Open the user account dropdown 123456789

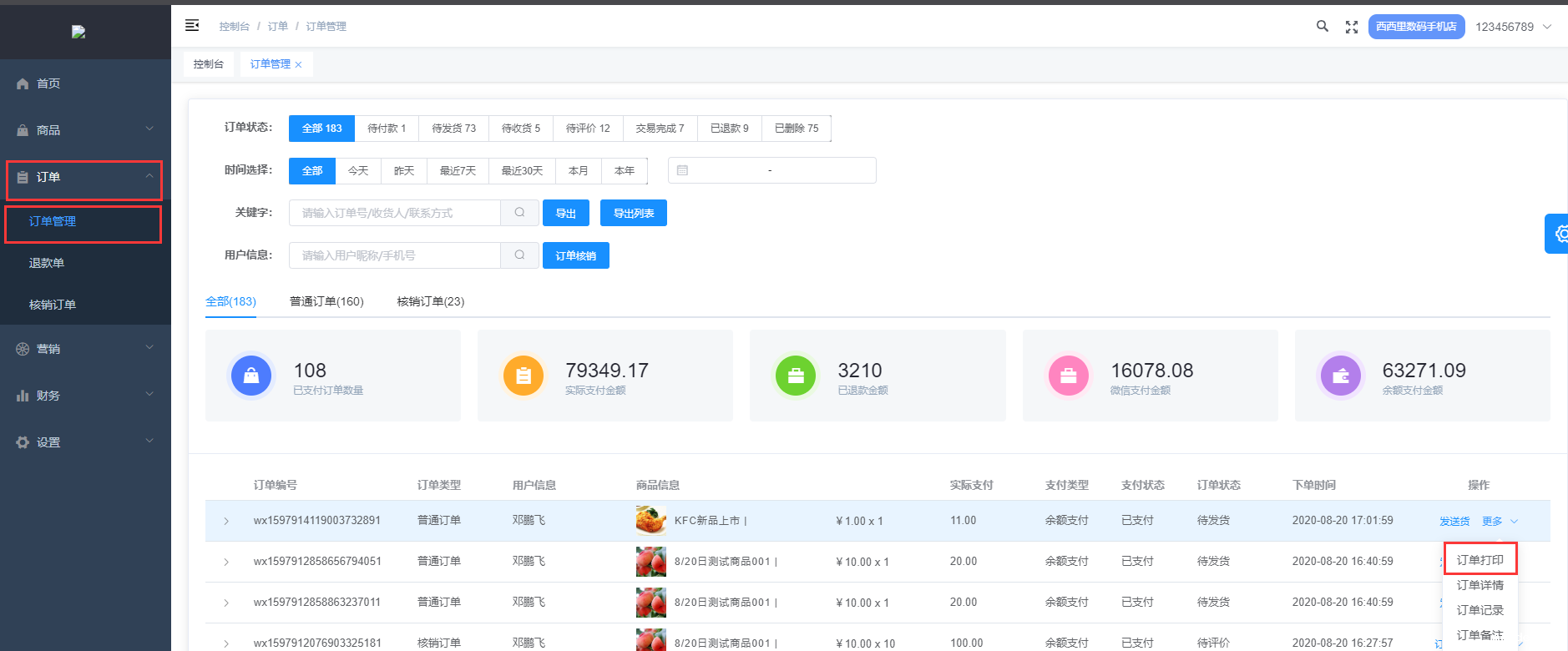tap(1512, 27)
